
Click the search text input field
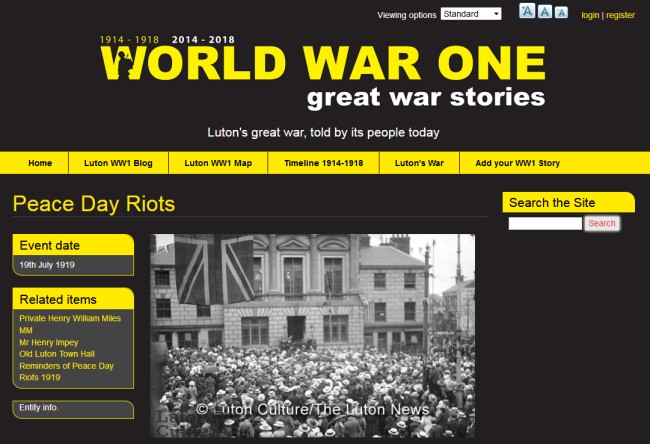click(545, 223)
